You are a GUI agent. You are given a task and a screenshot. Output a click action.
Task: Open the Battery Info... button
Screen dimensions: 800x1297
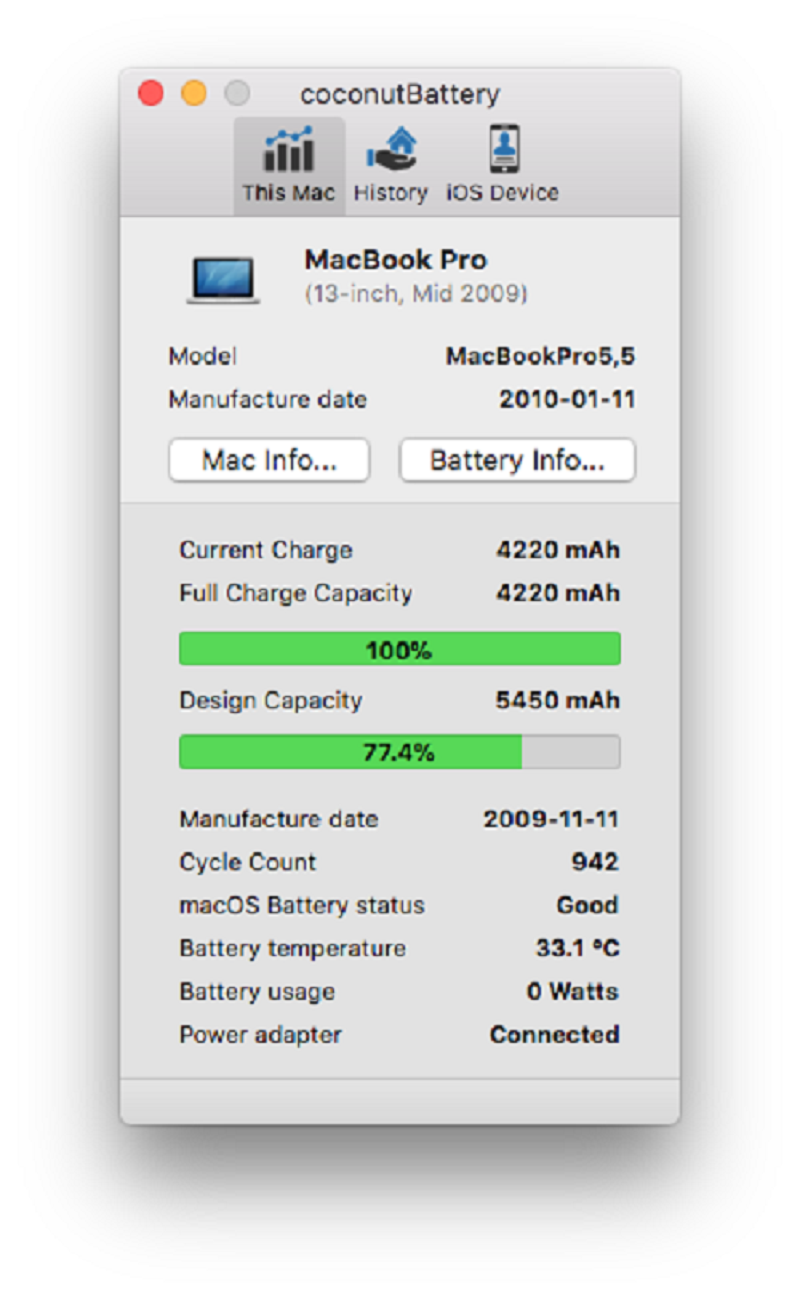click(517, 460)
